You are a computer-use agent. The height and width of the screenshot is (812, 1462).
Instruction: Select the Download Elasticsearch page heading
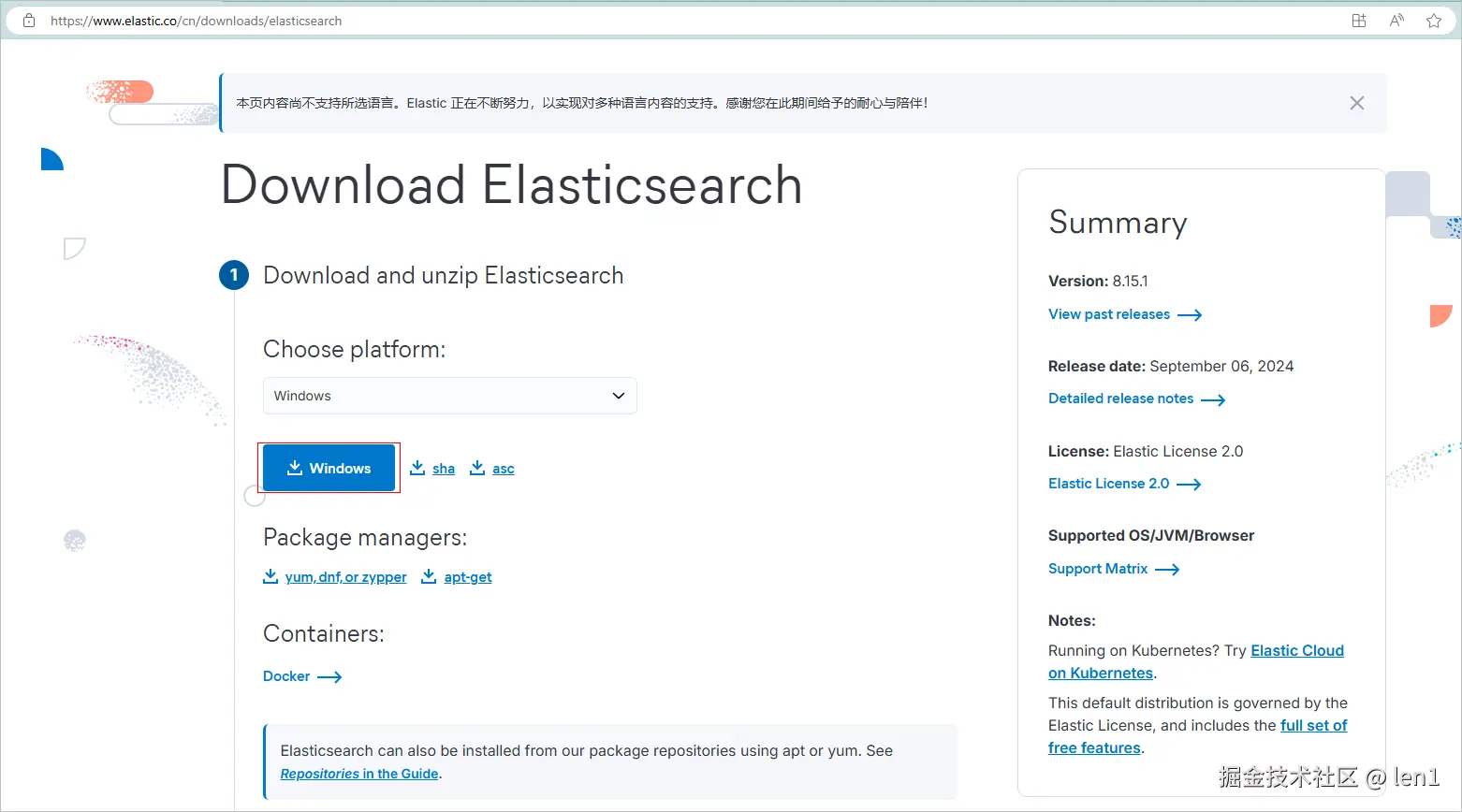tap(512, 185)
